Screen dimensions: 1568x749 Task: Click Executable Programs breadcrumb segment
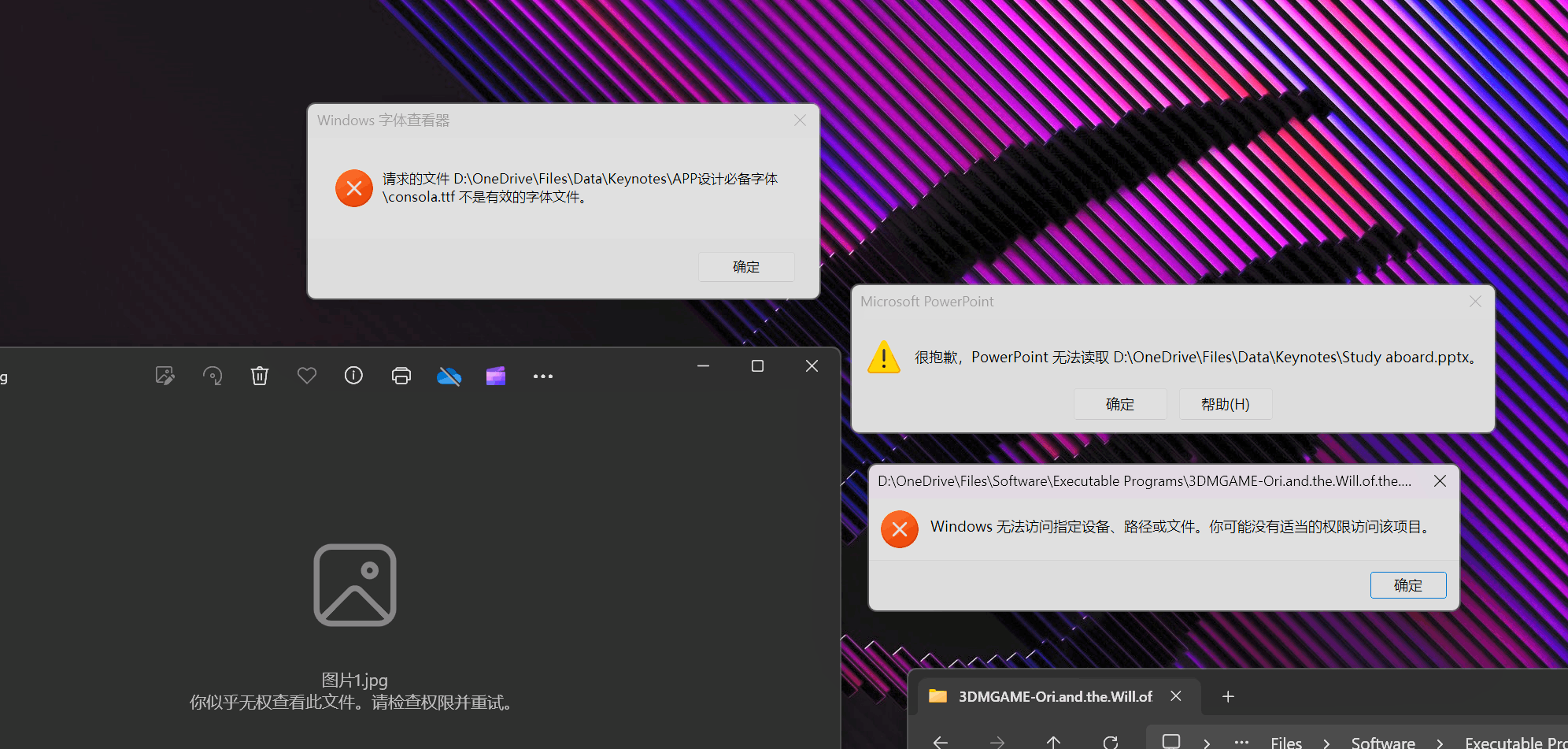(x=1515, y=742)
